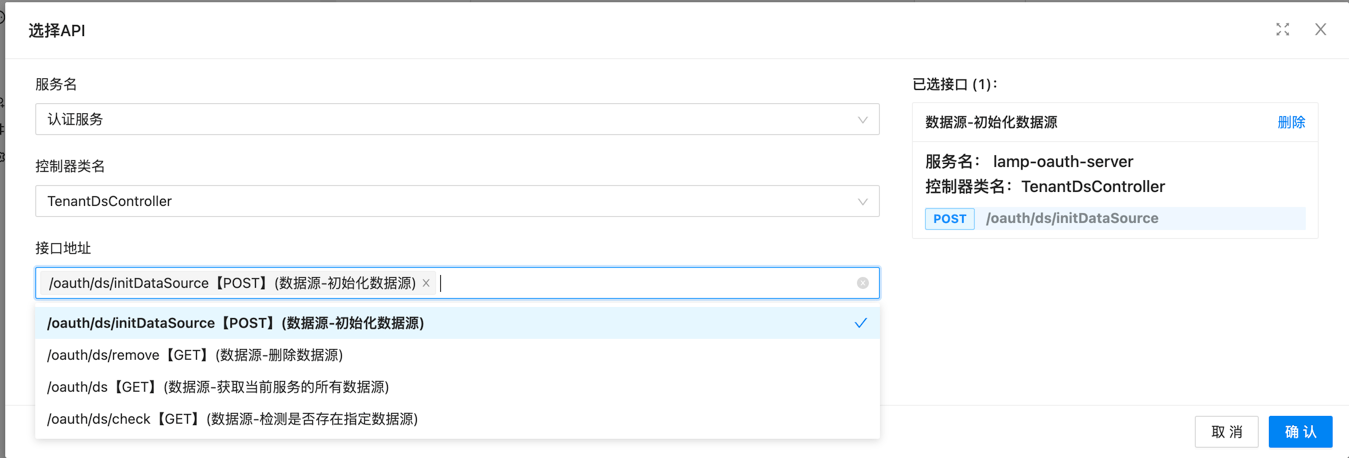The width and height of the screenshot is (1349, 458).
Task: Close the 选择API dialog with X icon
Action: [1320, 30]
